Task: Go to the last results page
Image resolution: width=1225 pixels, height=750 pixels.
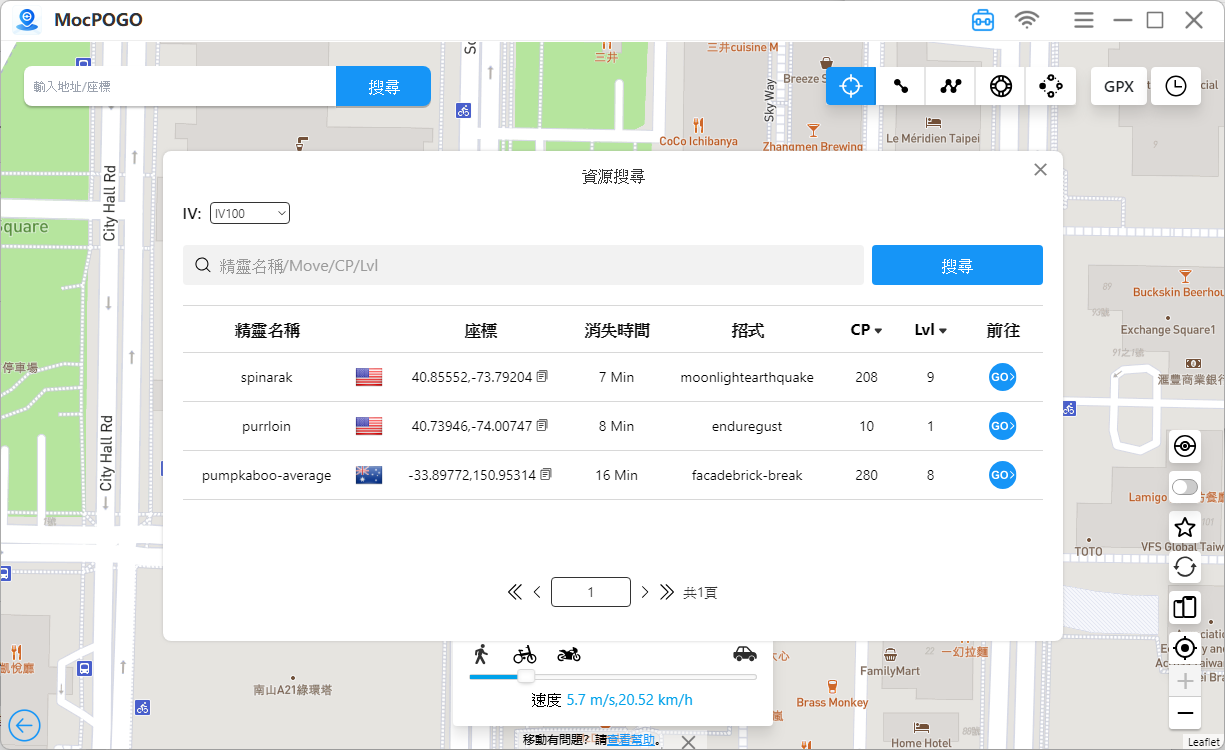Action: (667, 592)
